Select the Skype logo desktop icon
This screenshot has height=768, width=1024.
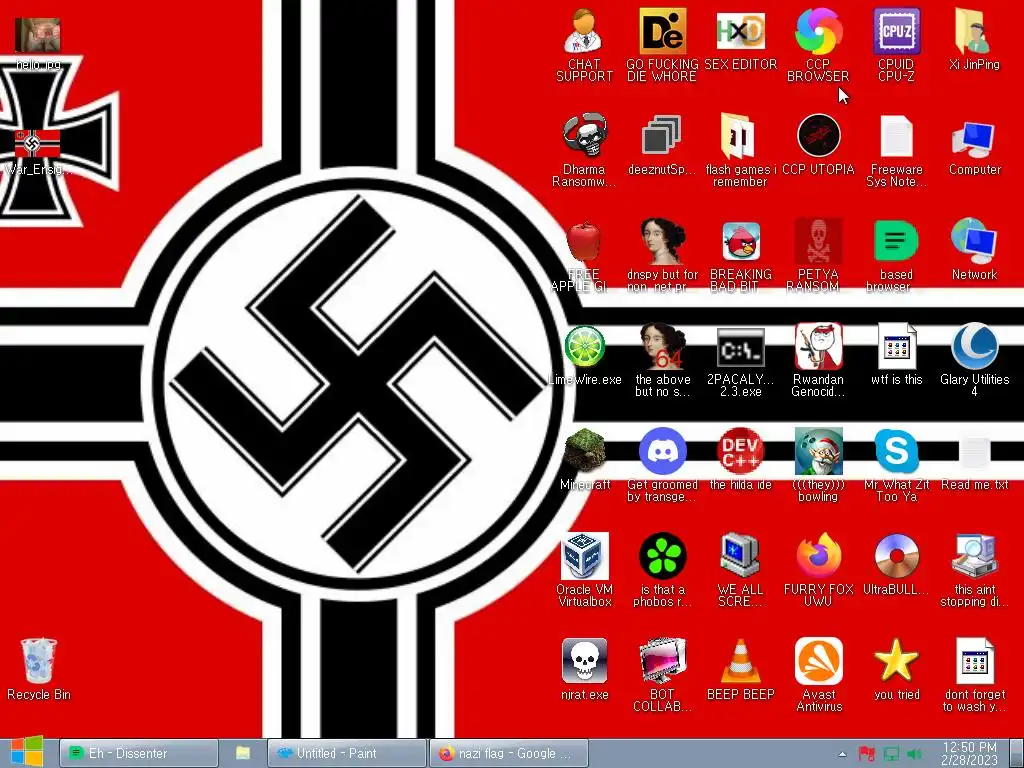[896, 451]
